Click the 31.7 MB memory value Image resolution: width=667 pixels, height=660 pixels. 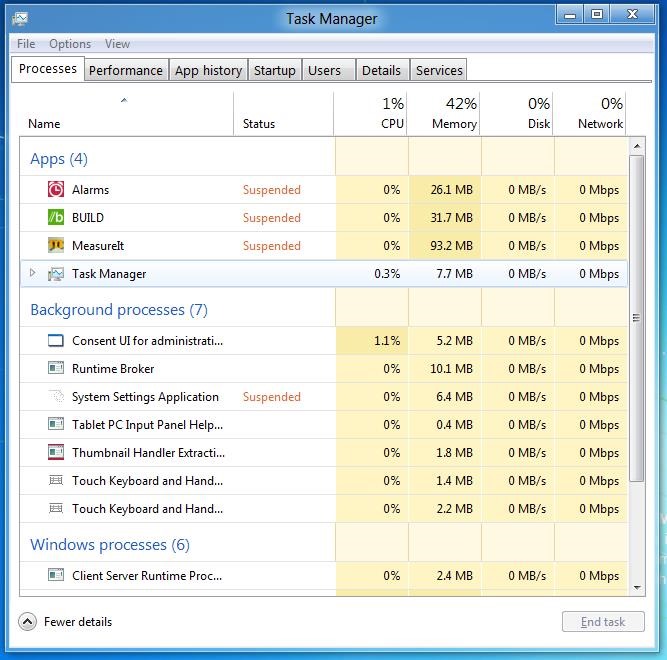451,218
